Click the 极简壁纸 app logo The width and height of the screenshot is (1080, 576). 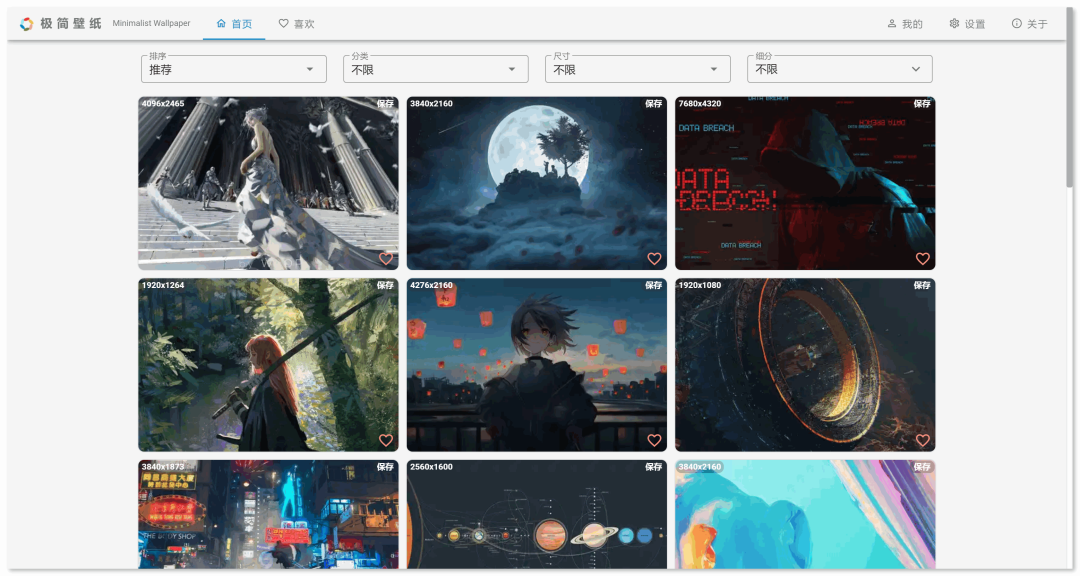pyautogui.click(x=26, y=24)
